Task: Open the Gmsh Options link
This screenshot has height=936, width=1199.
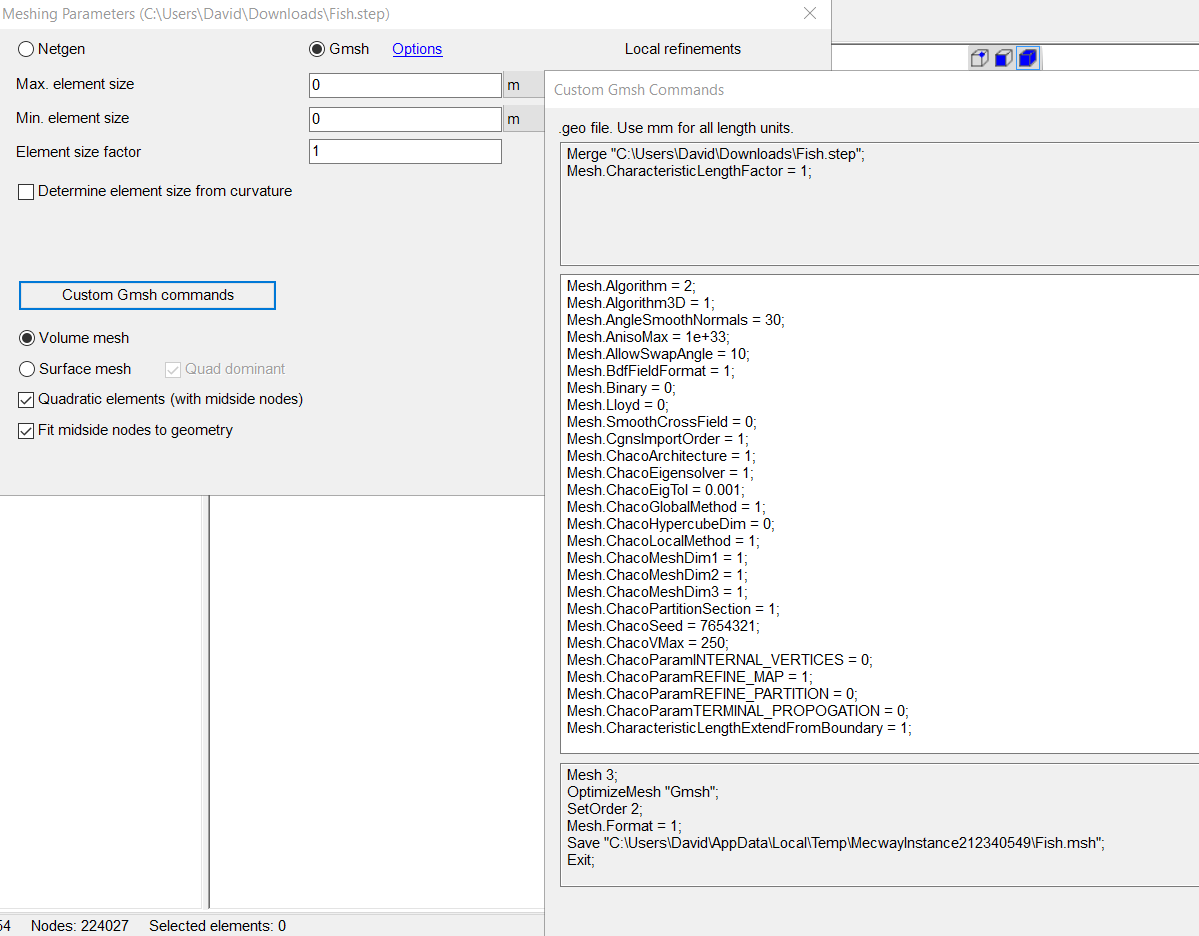Action: (x=417, y=49)
